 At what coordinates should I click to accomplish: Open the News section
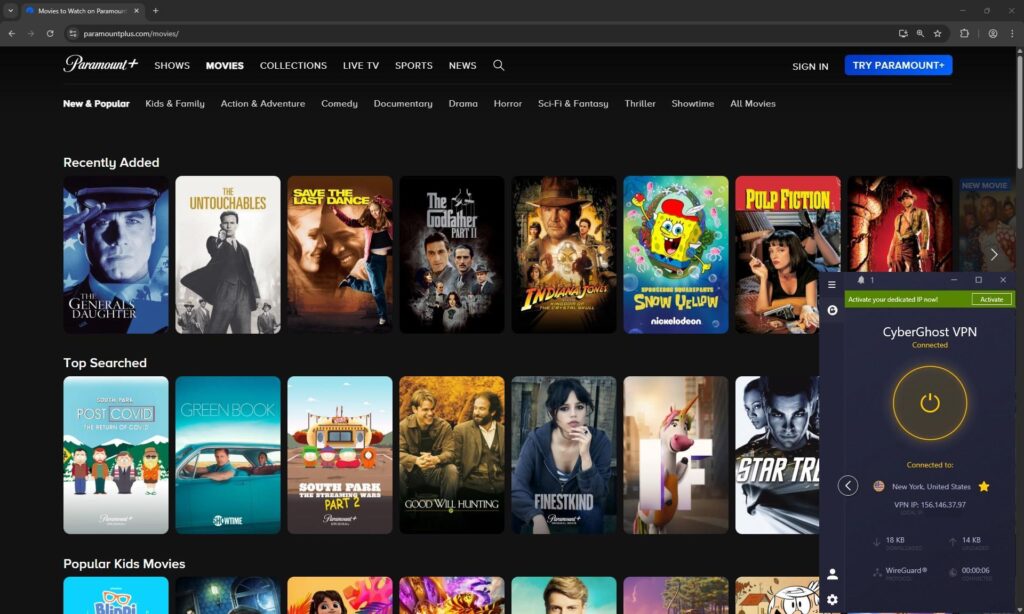pyautogui.click(x=462, y=65)
